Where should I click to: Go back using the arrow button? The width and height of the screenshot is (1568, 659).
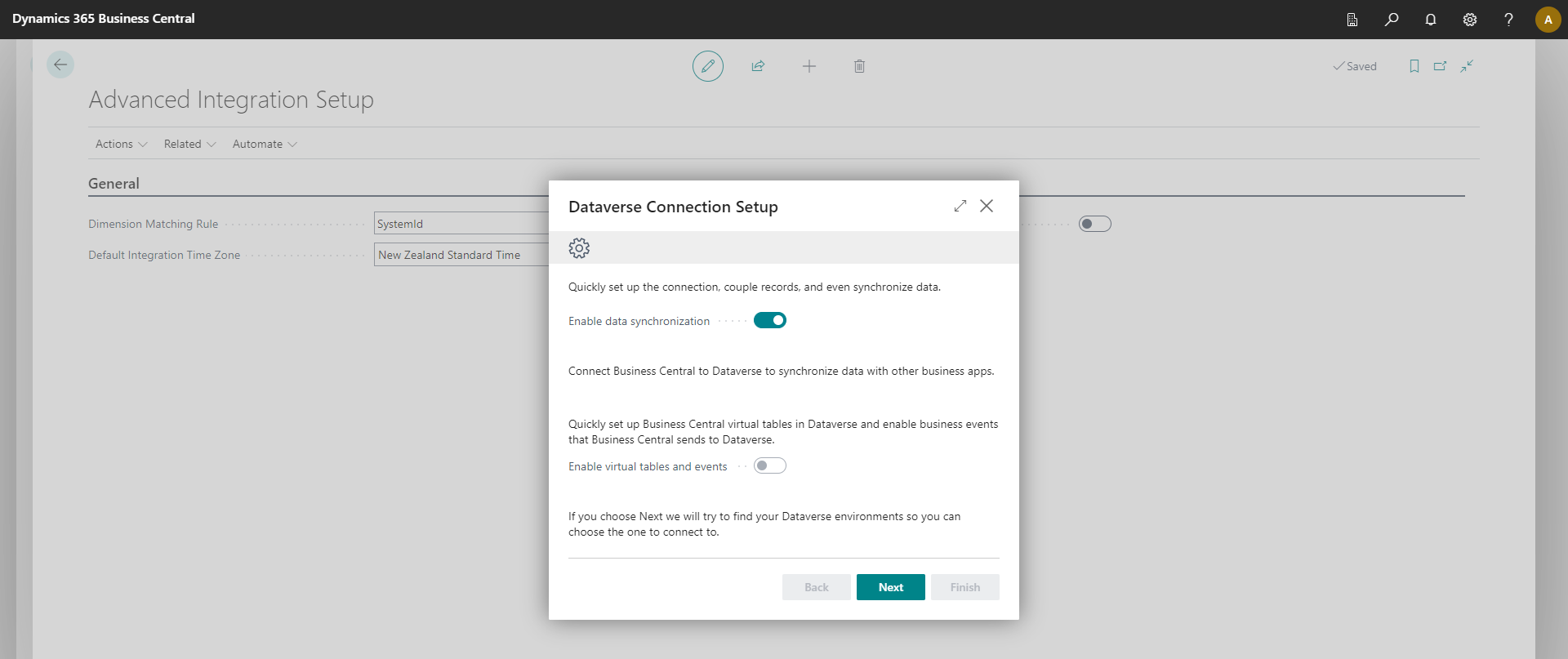60,65
